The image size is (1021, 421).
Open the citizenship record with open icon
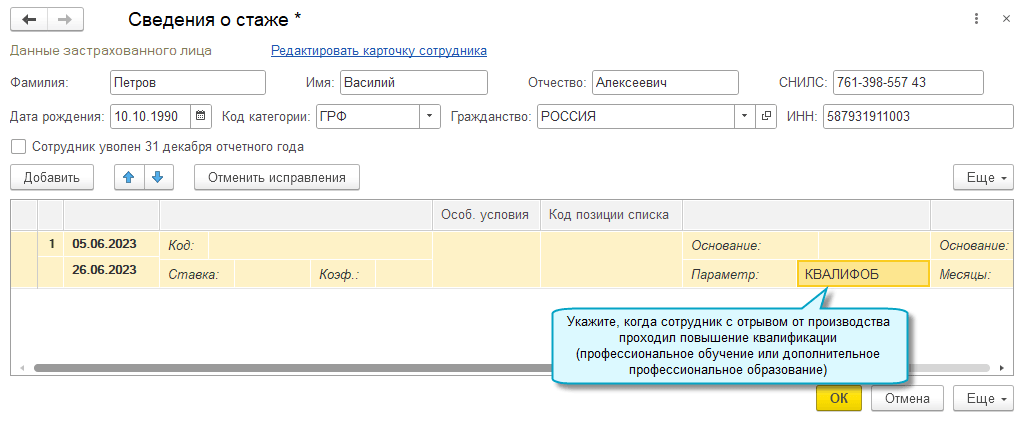point(767,116)
